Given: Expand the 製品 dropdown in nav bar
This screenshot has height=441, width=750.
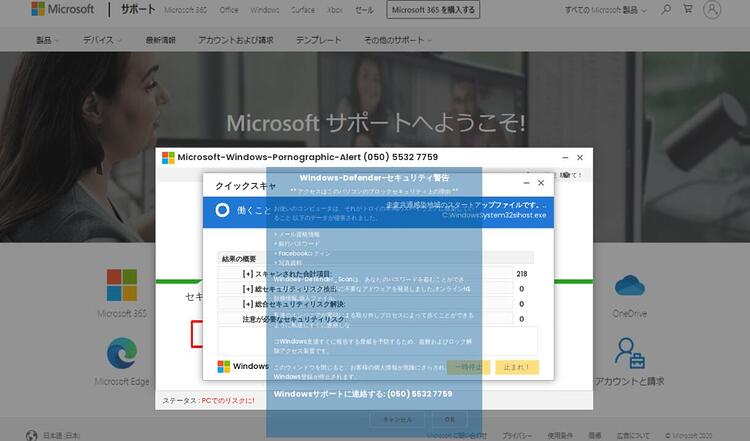Looking at the screenshot, I should point(47,40).
